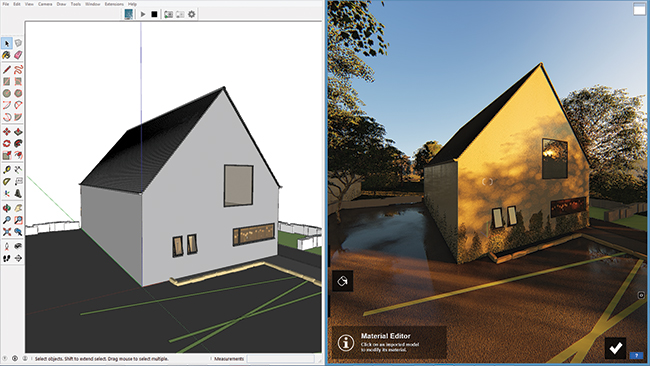Start LiveSync with the play button
Image resolution: width=650 pixels, height=366 pixels.
tap(143, 14)
